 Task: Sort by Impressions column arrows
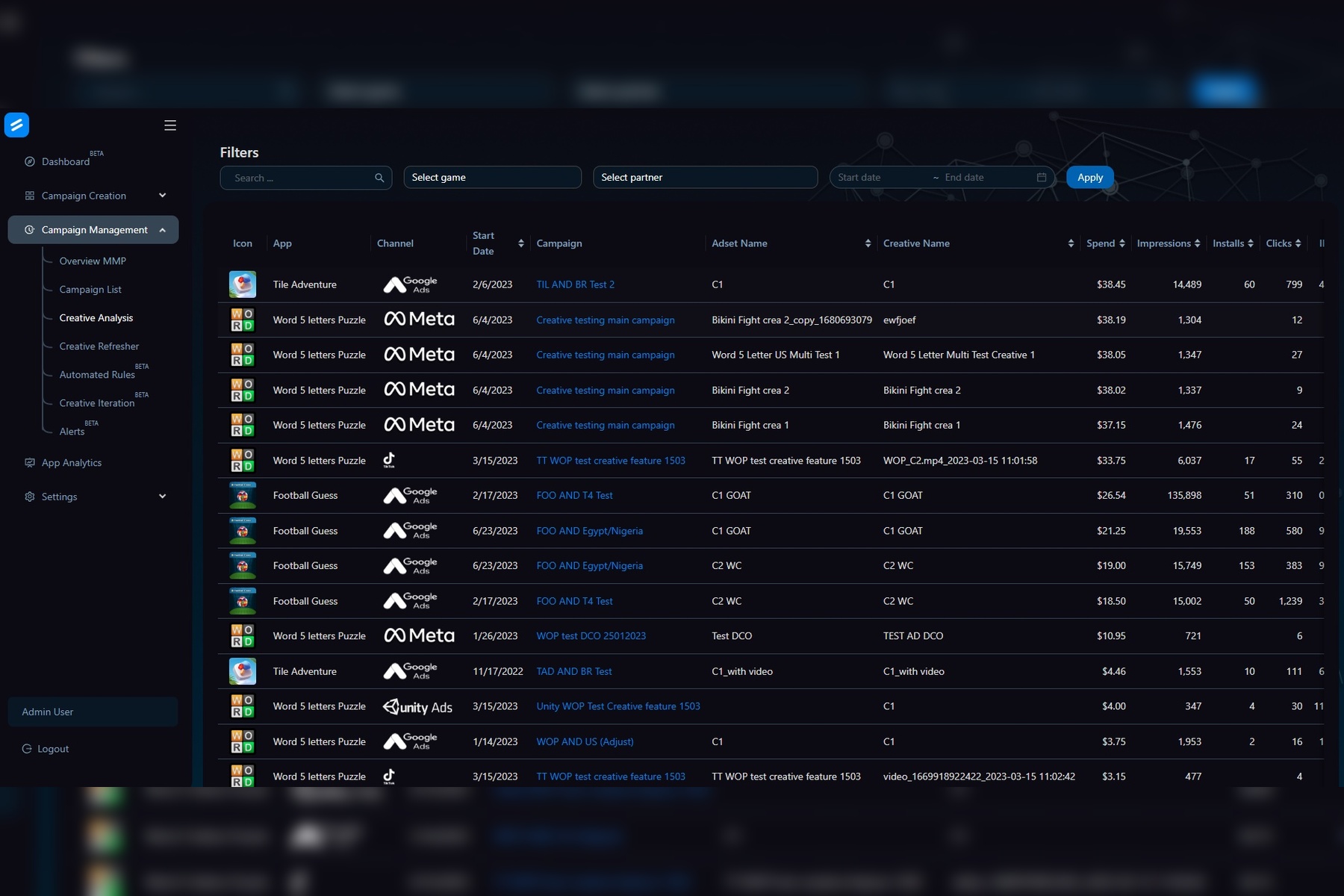(1197, 243)
